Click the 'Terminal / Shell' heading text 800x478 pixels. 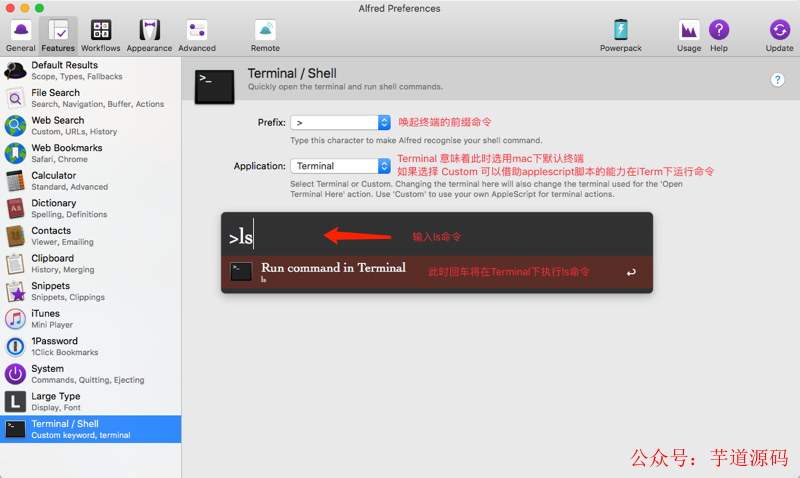292,73
